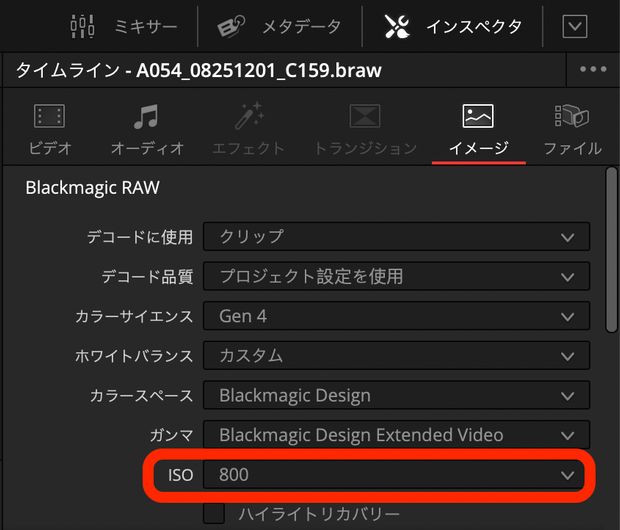620x530 pixels.
Task: Switch to the ビデオ tab
Action: point(50,130)
